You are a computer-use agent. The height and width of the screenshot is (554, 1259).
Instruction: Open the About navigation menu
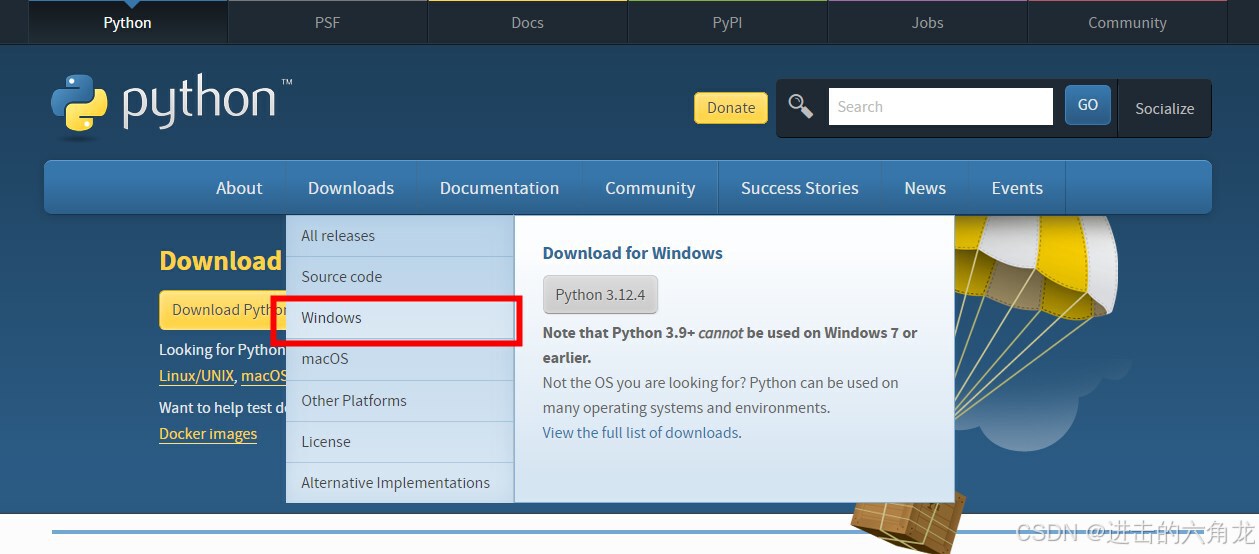(239, 188)
